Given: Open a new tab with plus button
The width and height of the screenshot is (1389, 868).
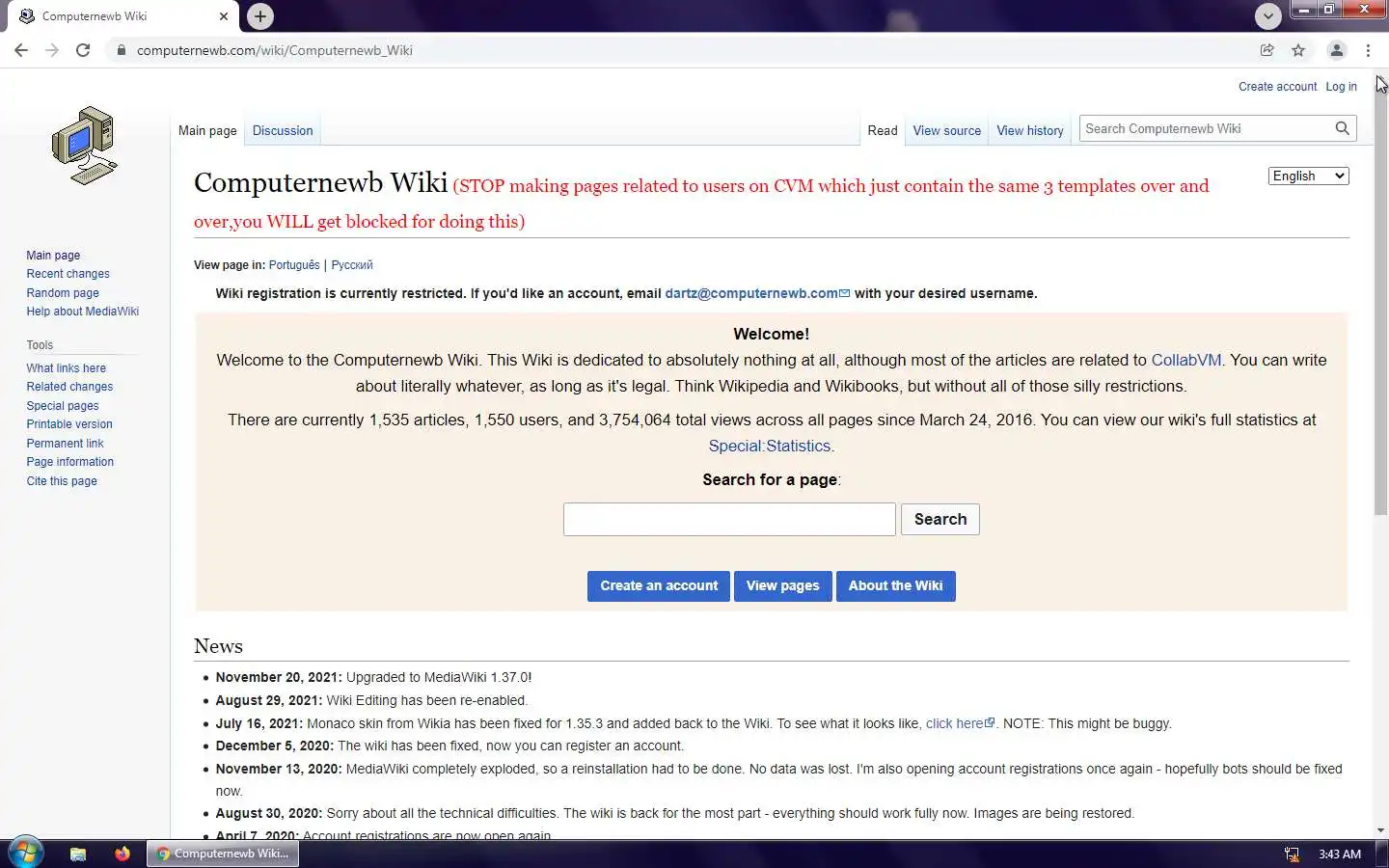Looking at the screenshot, I should pyautogui.click(x=259, y=16).
